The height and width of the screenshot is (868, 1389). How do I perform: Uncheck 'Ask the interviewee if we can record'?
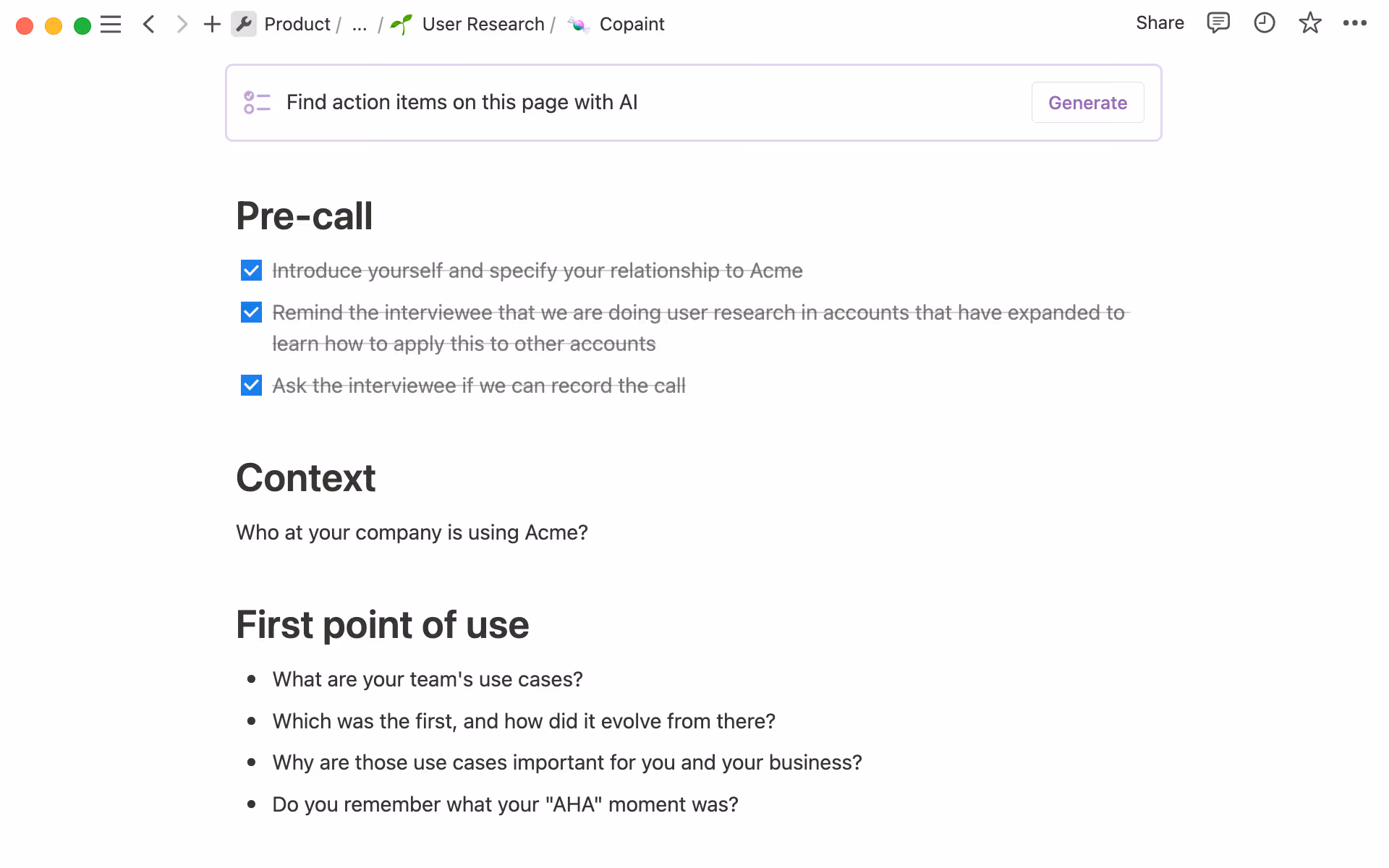[250, 385]
